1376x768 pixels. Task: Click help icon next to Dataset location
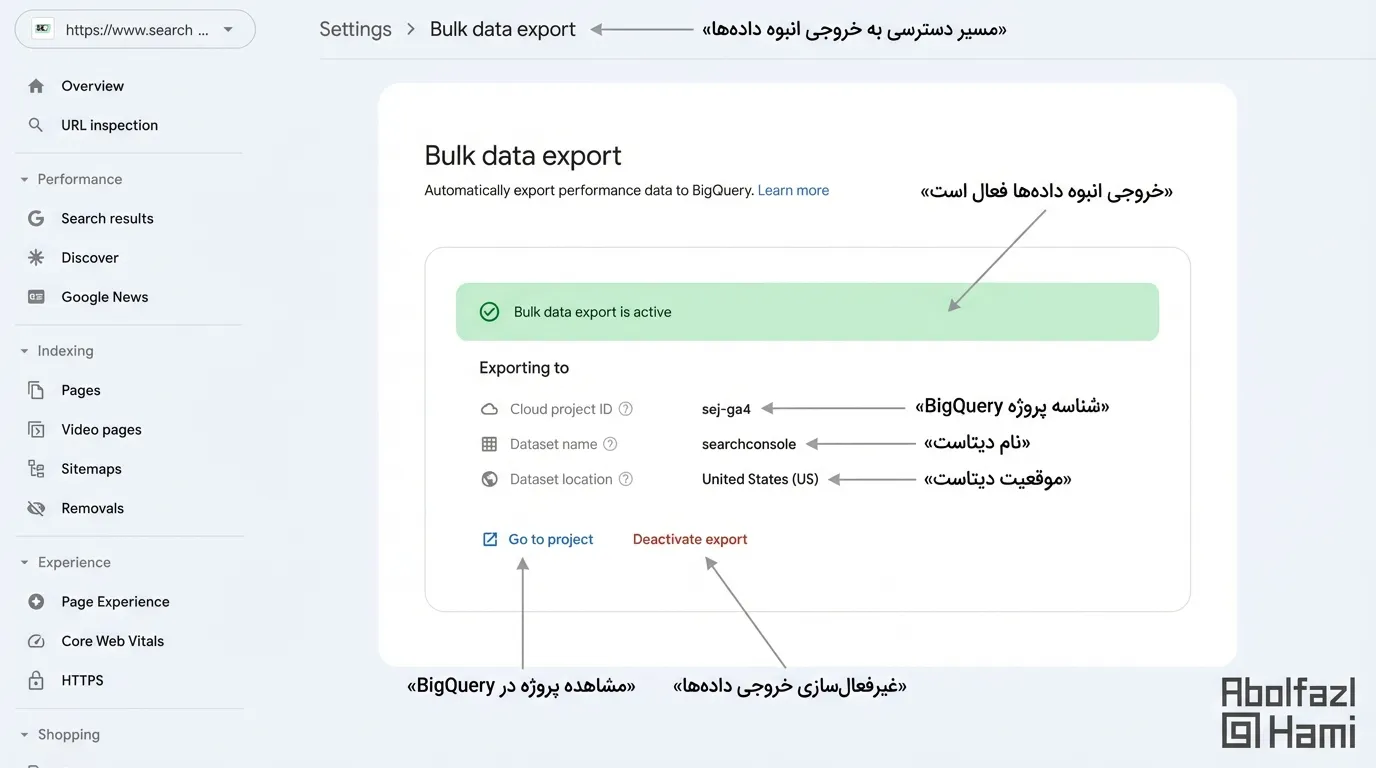[x=626, y=479]
